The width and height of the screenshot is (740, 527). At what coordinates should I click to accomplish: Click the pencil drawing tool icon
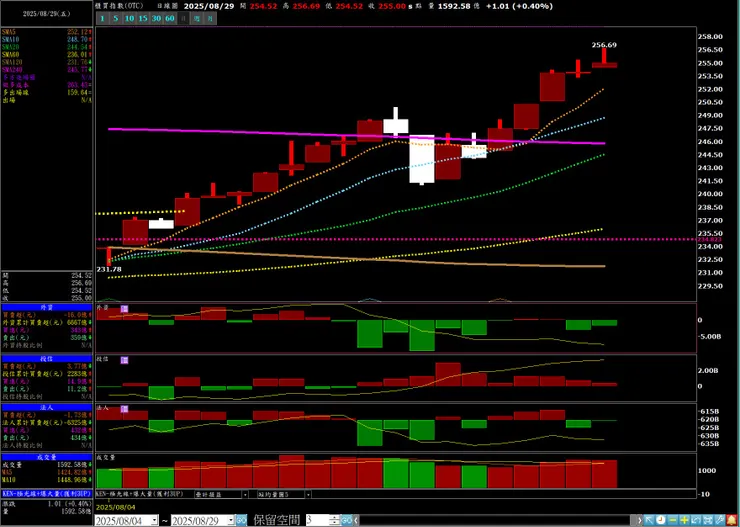(x=720, y=520)
